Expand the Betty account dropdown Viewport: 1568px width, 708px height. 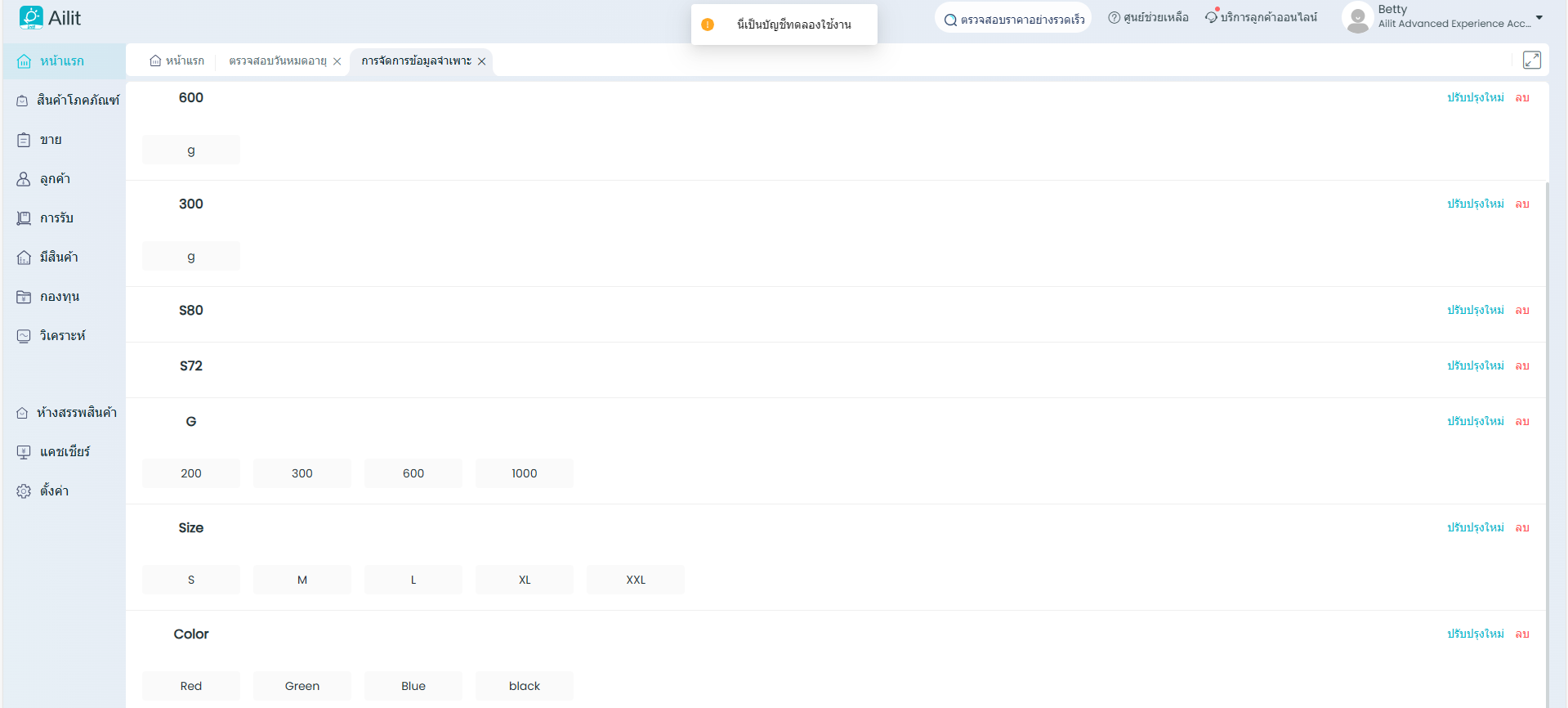[1539, 17]
